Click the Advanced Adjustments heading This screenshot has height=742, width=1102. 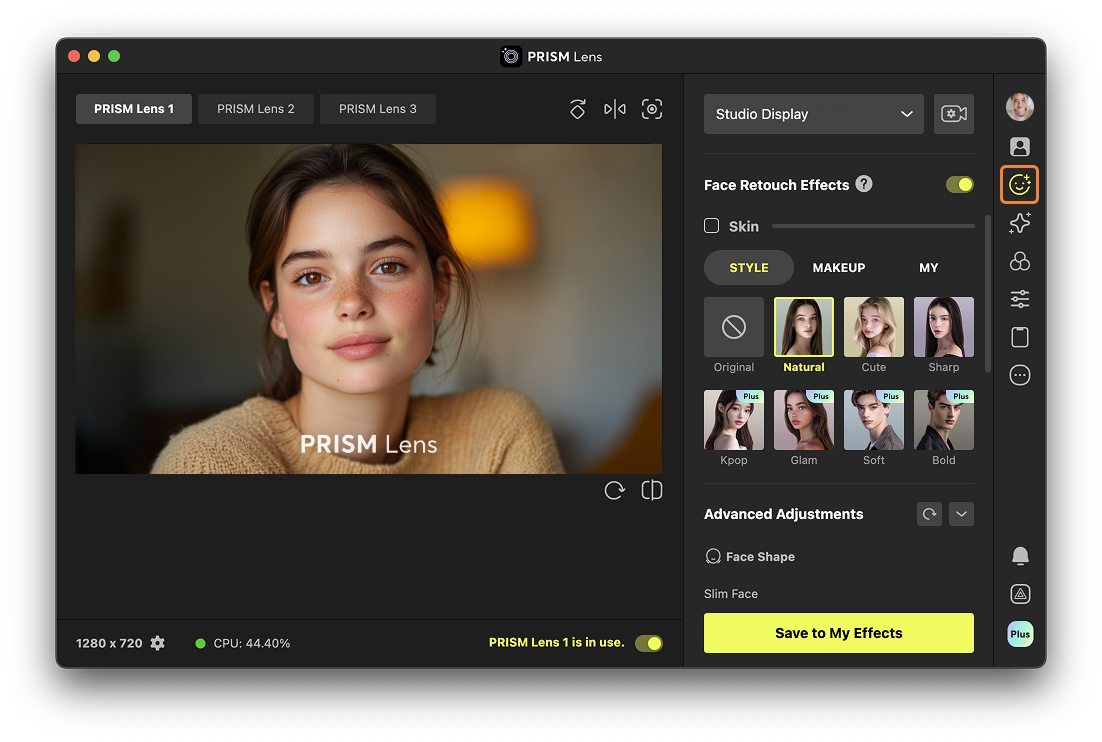784,514
